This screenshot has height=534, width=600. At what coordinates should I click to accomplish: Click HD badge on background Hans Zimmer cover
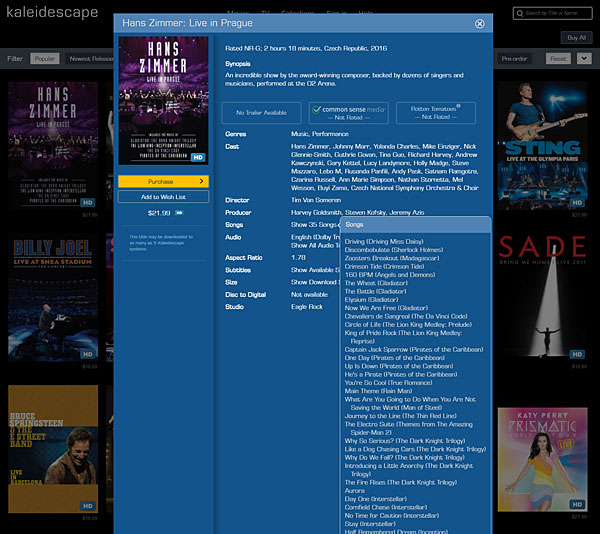pyautogui.click(x=88, y=203)
